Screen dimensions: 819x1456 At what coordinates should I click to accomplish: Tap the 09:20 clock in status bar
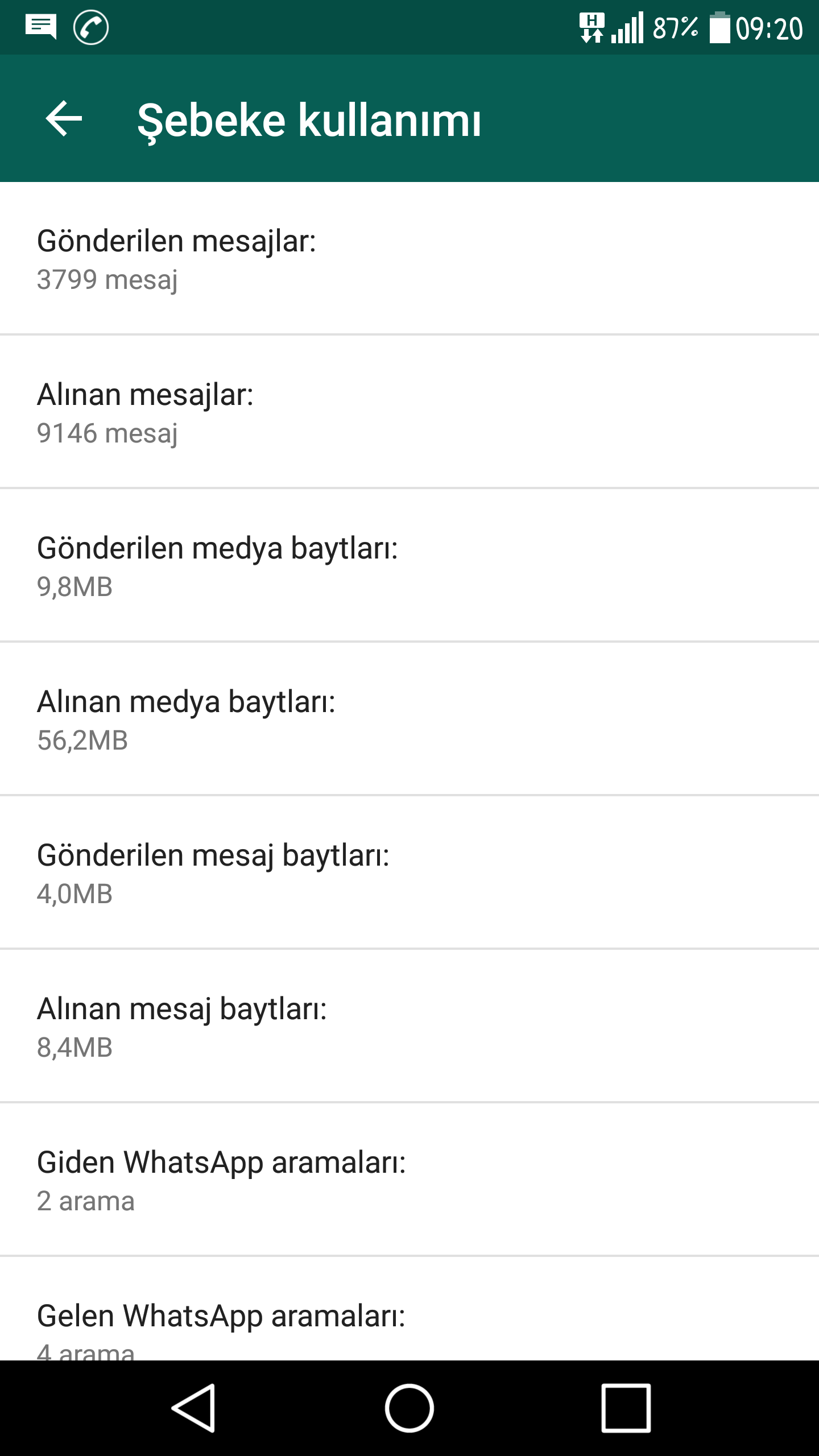pos(769,28)
